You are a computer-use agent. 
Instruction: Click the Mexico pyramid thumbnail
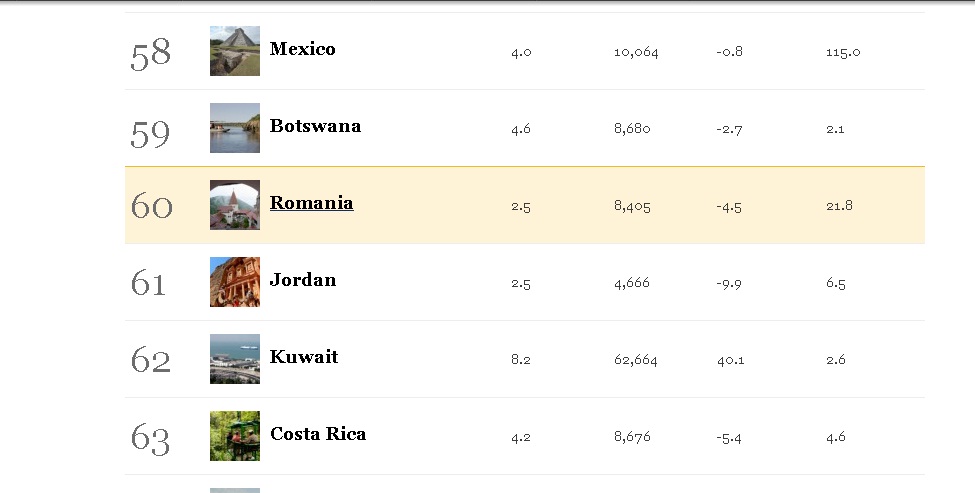tap(235, 51)
